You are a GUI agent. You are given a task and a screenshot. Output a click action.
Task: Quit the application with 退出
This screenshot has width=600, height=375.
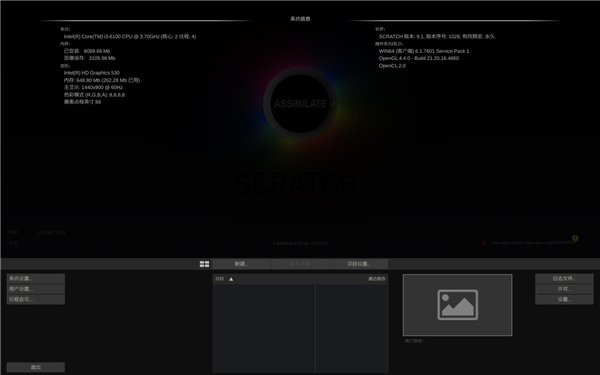click(36, 367)
